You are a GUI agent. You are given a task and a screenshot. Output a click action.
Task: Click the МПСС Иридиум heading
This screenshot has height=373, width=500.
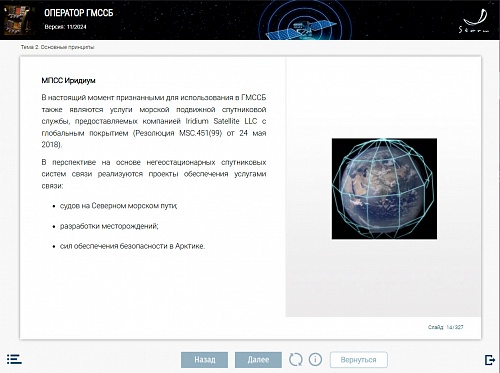(x=68, y=80)
